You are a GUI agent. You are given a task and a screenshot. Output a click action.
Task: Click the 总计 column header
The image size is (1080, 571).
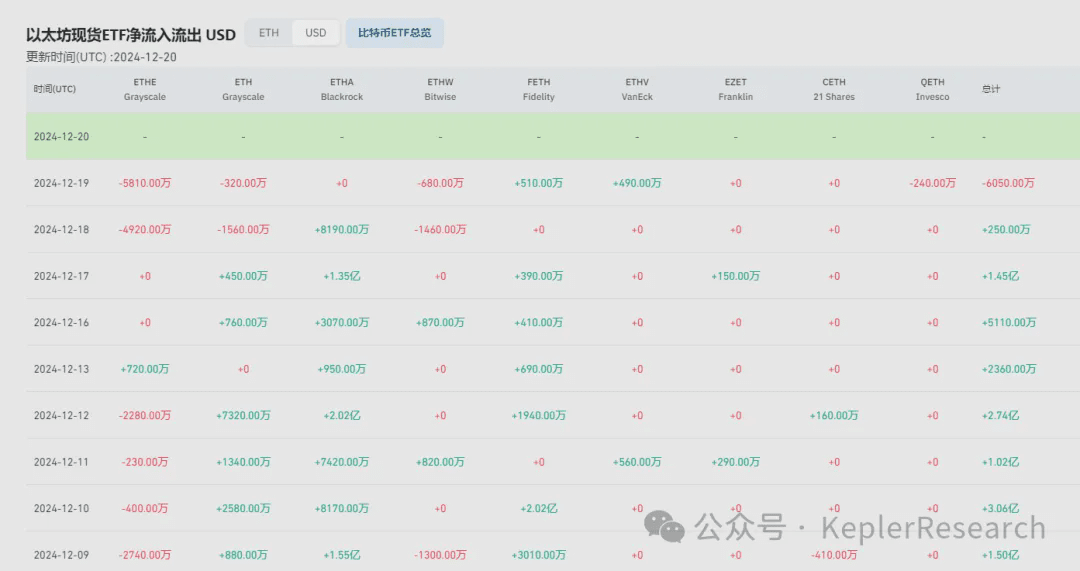pos(990,89)
